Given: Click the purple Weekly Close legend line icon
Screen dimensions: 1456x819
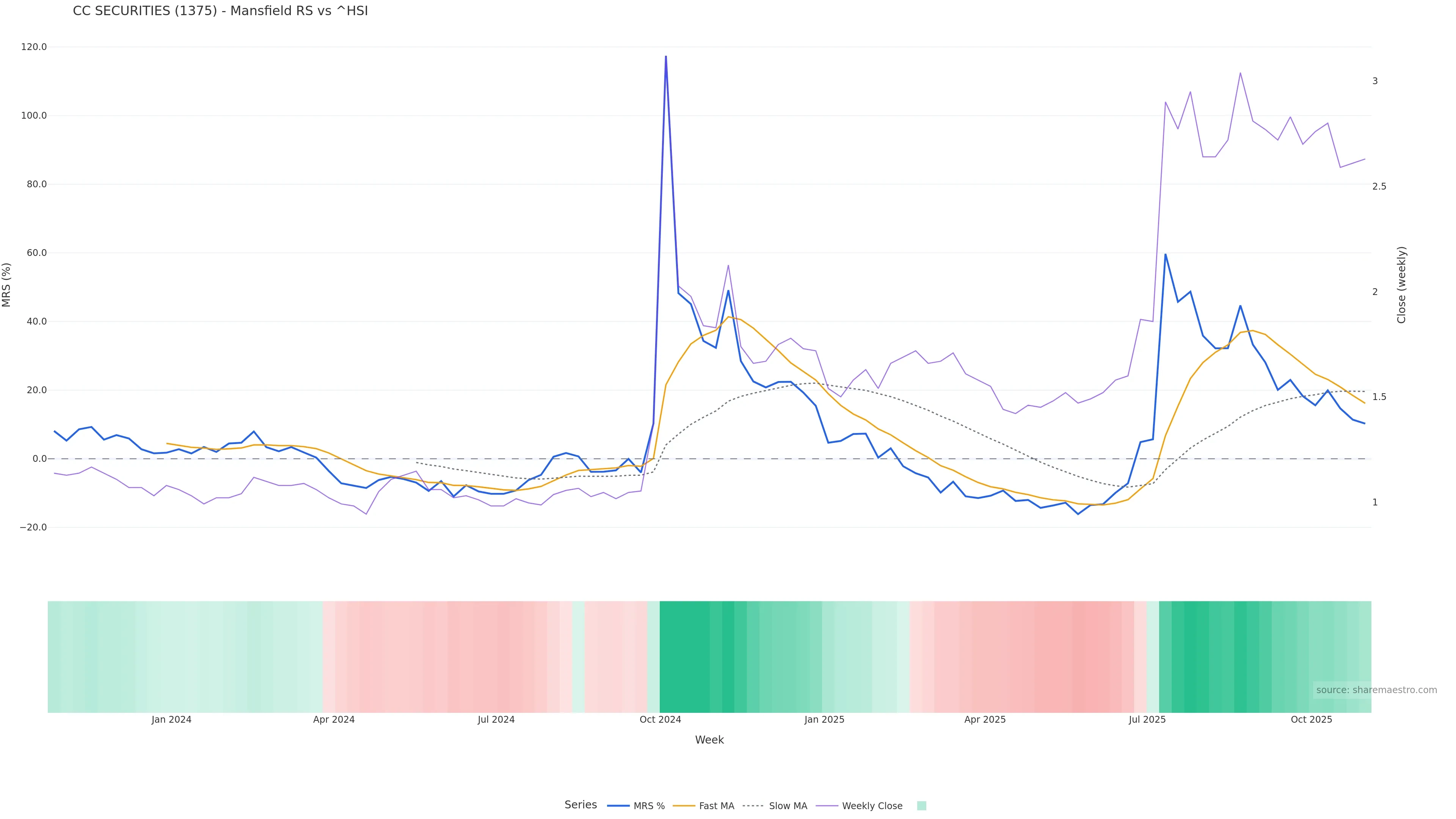Looking at the screenshot, I should 827,806.
